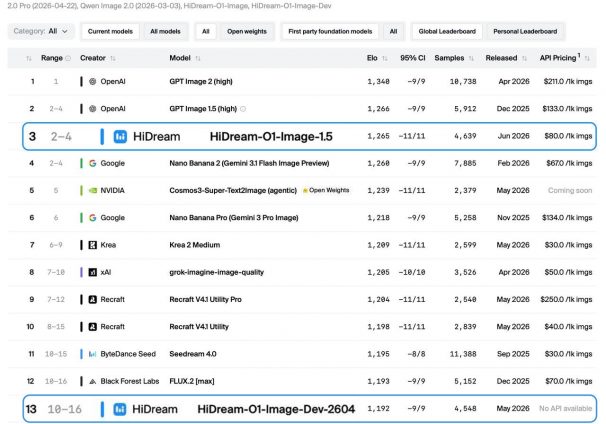Click the No API available text
This screenshot has height=424, width=606.
click(x=565, y=409)
